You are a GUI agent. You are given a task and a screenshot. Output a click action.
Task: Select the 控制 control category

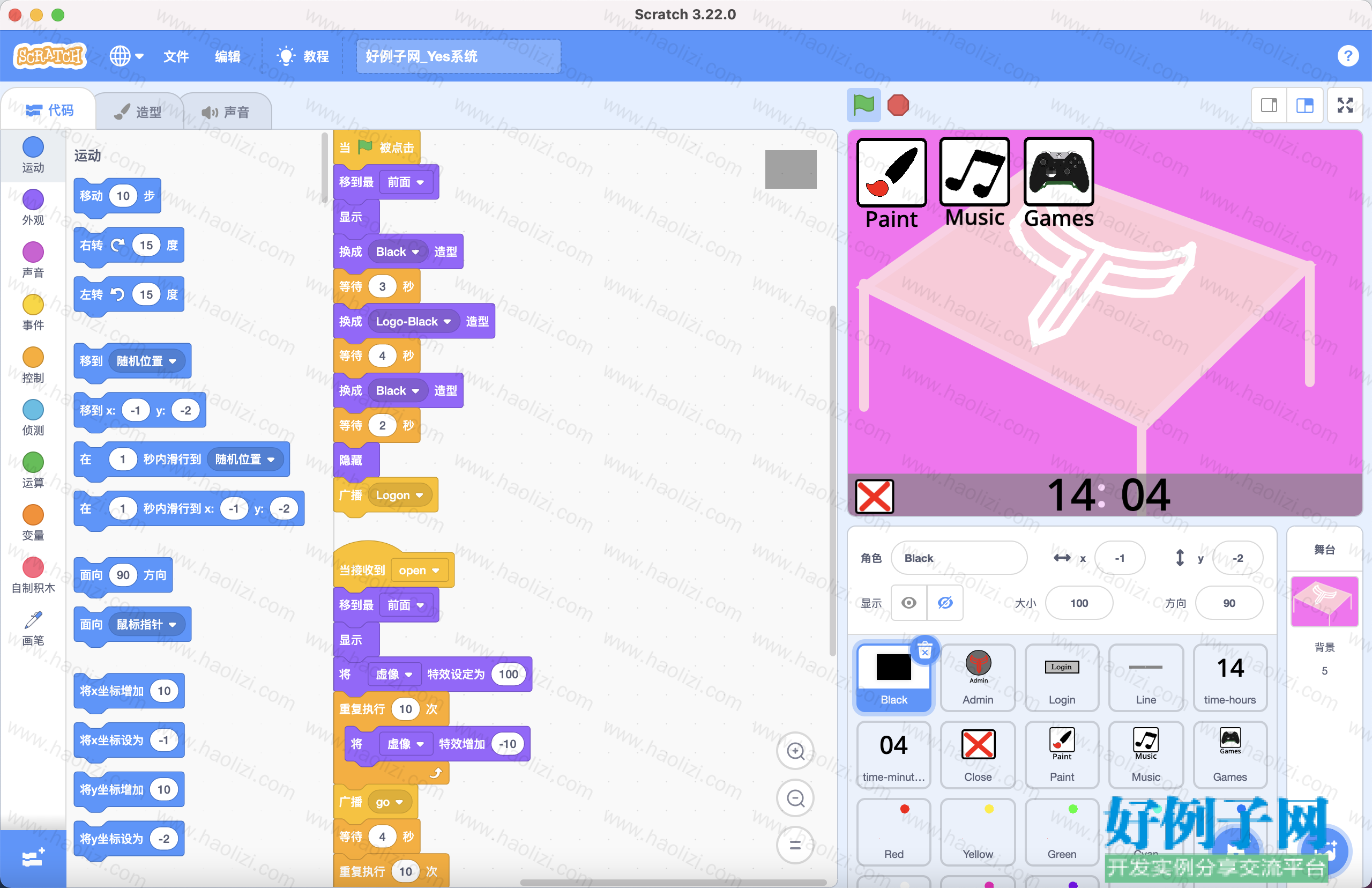click(33, 365)
